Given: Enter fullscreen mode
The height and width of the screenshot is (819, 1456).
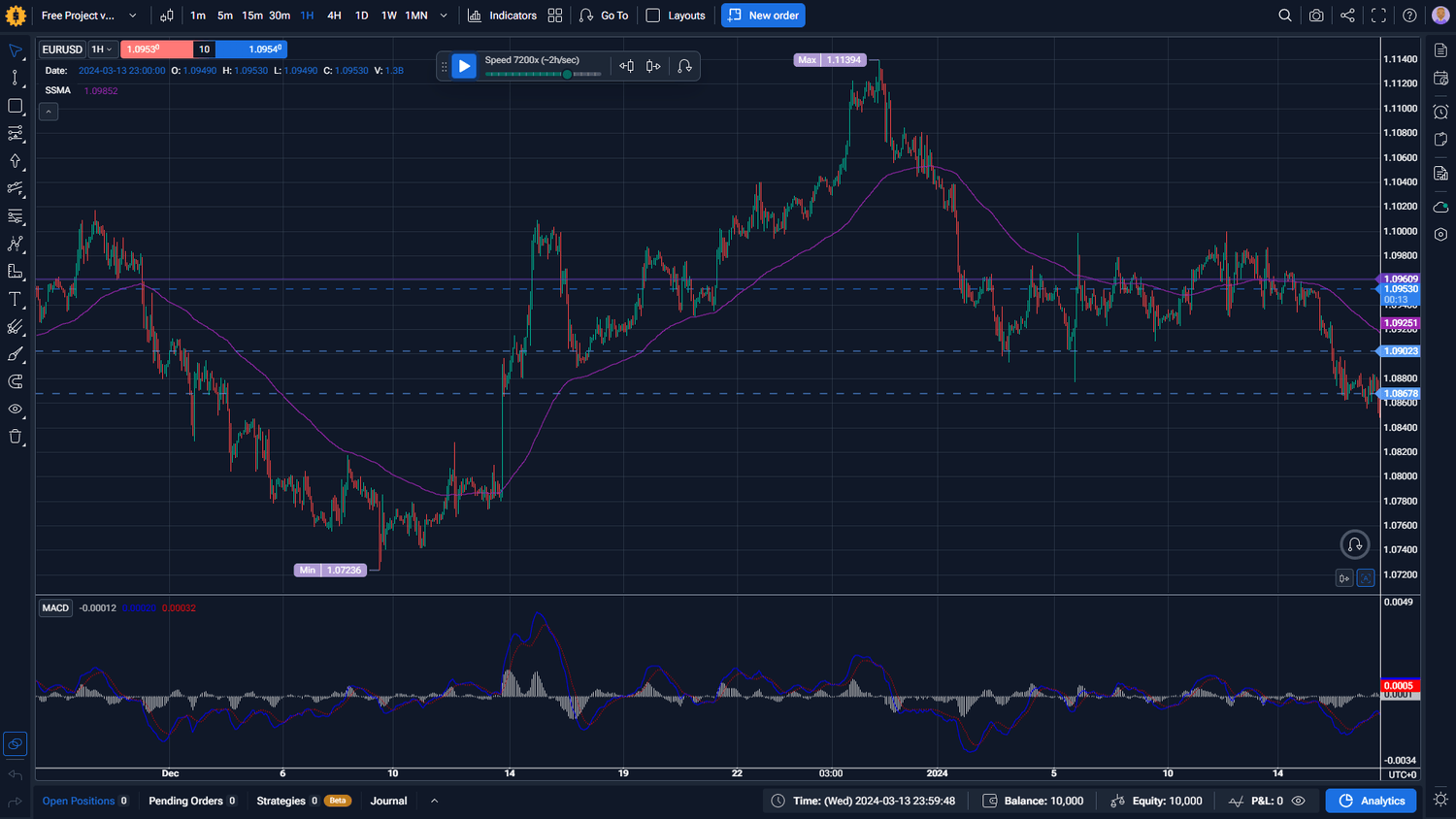Looking at the screenshot, I should (1378, 16).
